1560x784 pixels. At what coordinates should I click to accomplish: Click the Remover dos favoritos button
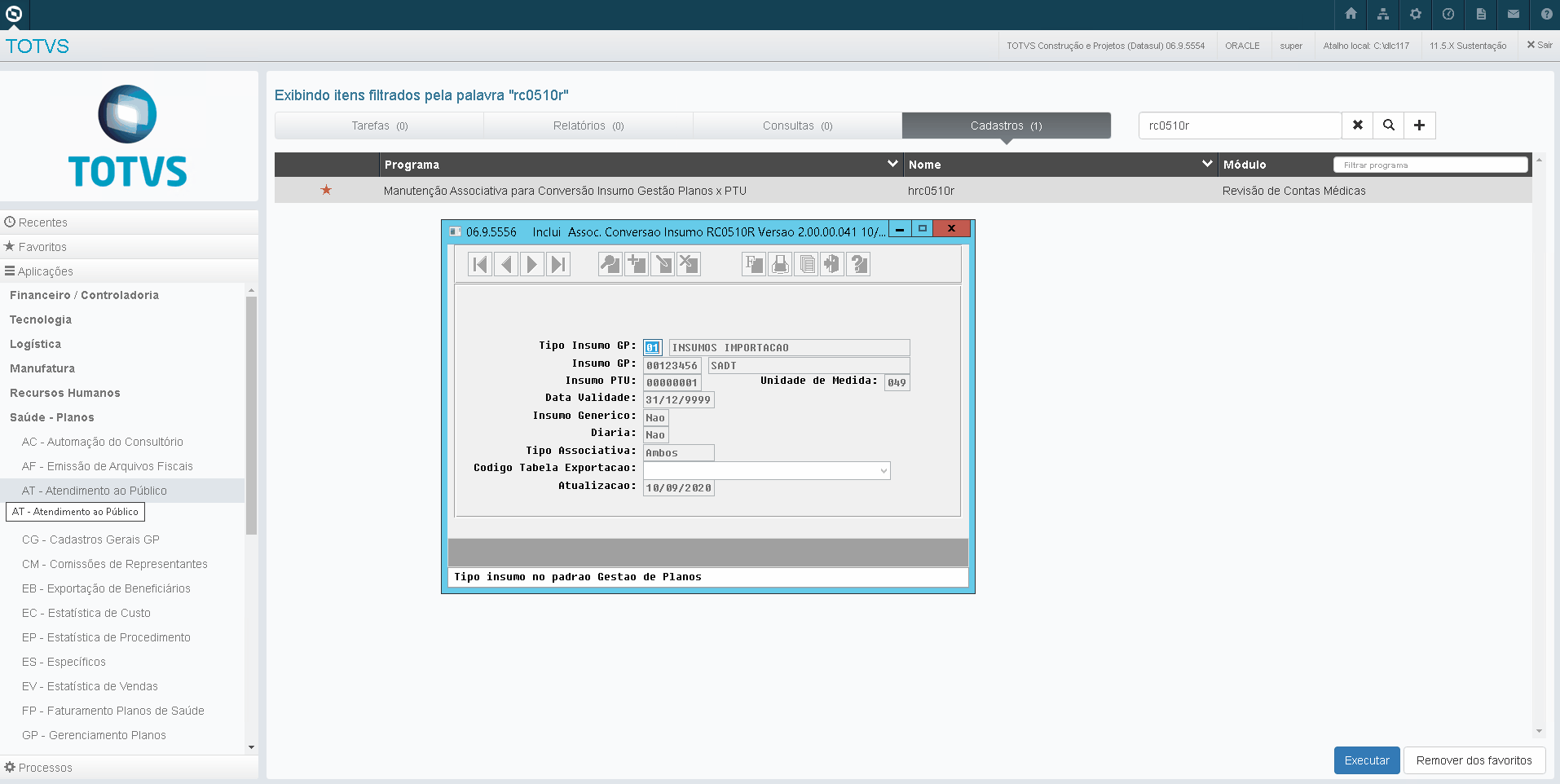pos(1474,760)
